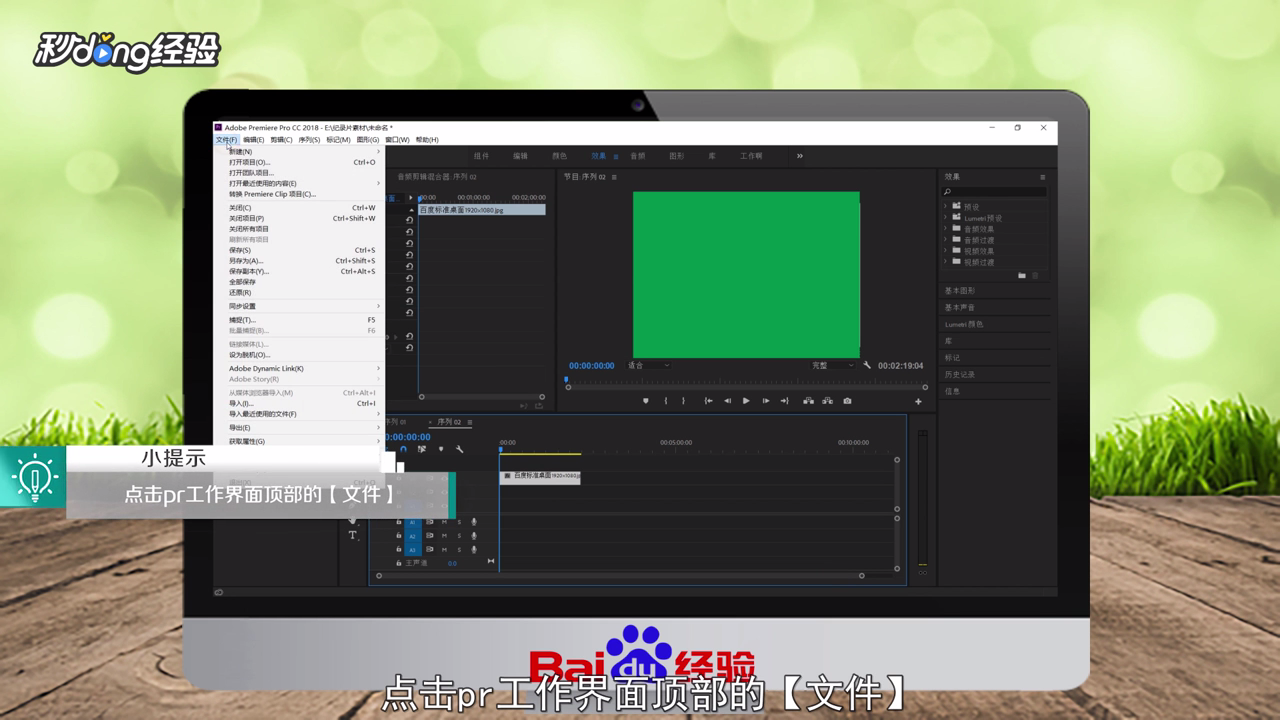Select 百度标准桌面 clip in timeline
The width and height of the screenshot is (1280, 720).
[x=540, y=476]
